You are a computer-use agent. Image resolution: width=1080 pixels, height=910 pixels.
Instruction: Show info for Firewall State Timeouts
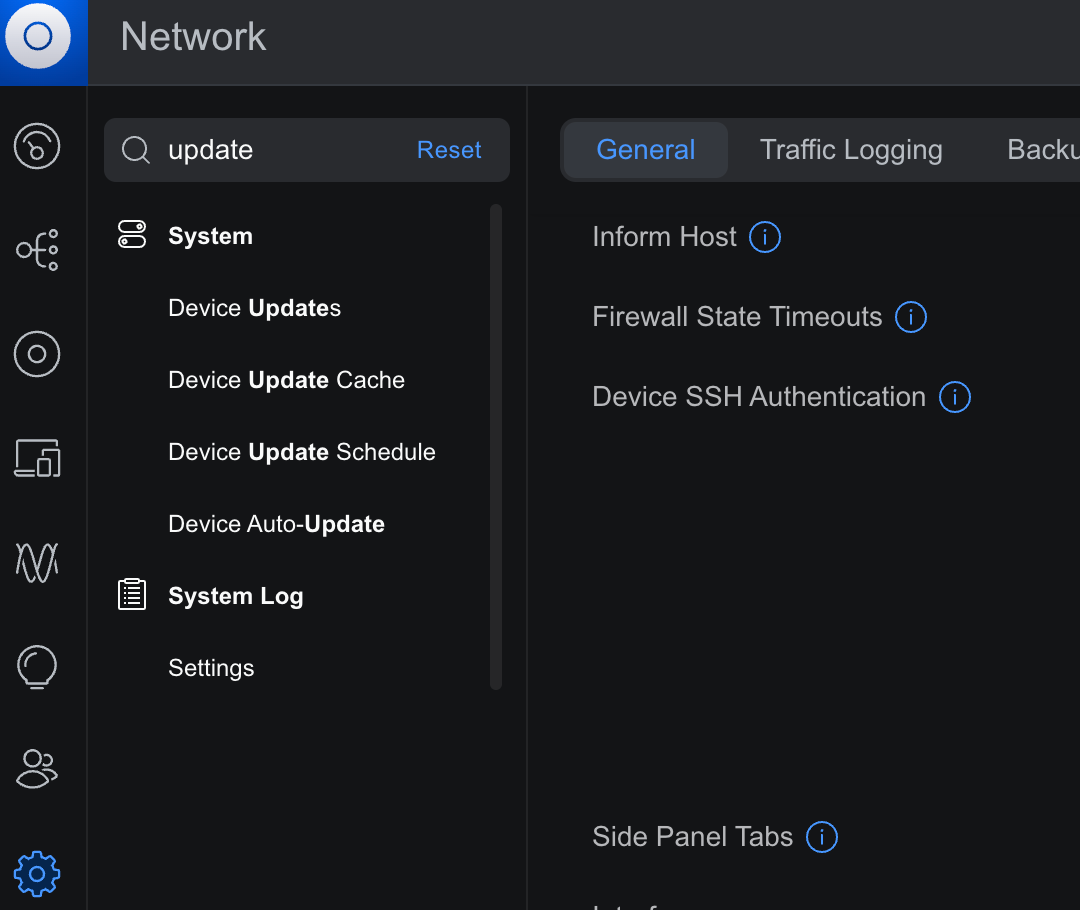911,317
